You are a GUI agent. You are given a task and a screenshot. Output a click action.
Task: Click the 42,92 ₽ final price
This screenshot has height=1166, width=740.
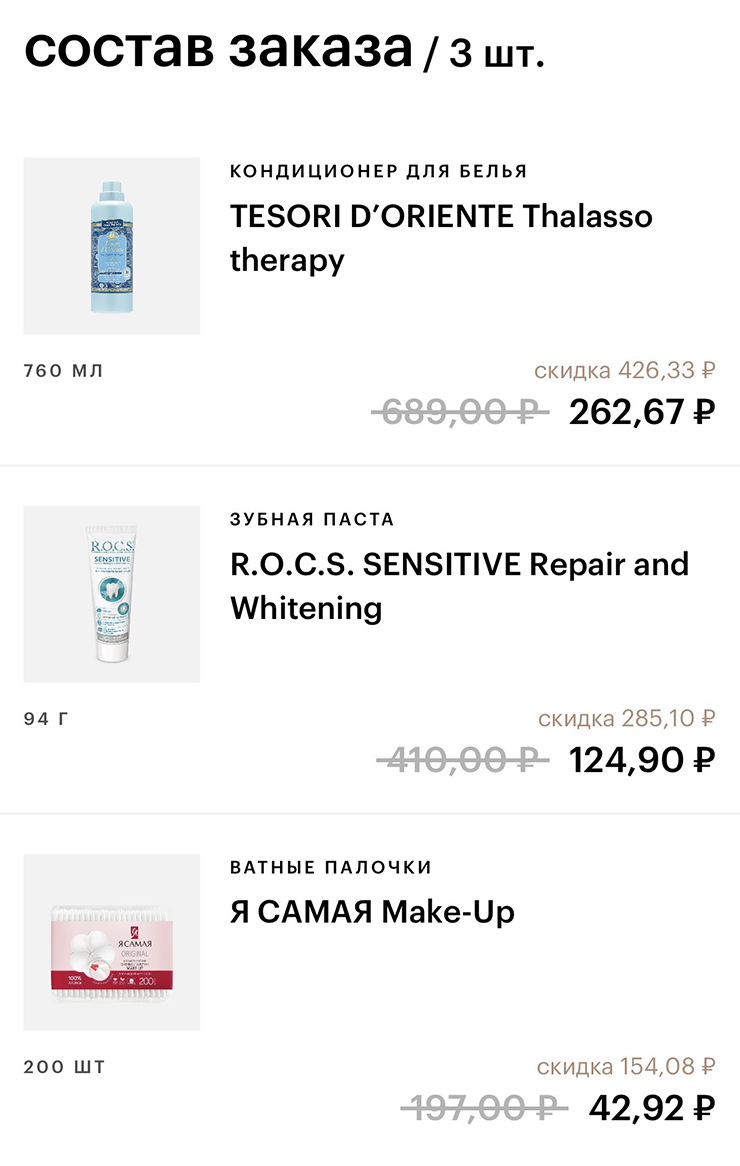[x=652, y=1108]
